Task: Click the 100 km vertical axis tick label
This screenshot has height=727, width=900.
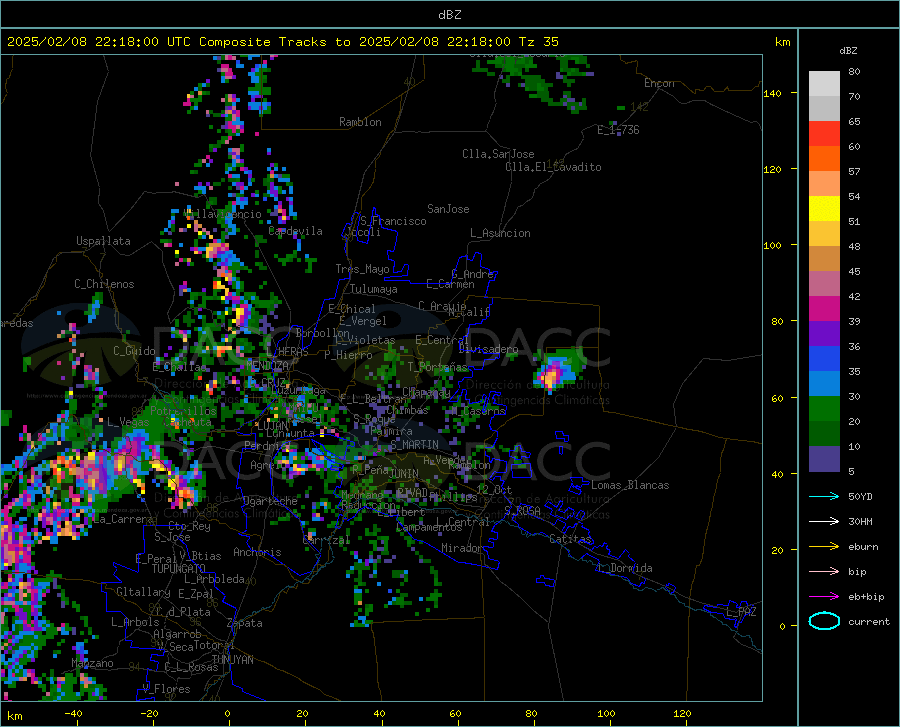Action: tap(773, 245)
